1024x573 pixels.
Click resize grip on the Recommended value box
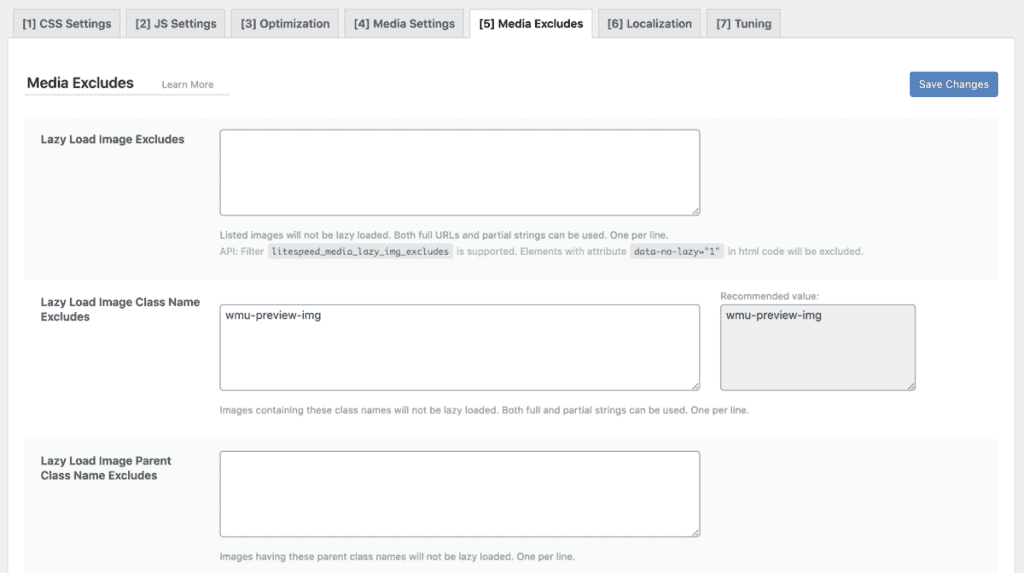pyautogui.click(x=911, y=386)
